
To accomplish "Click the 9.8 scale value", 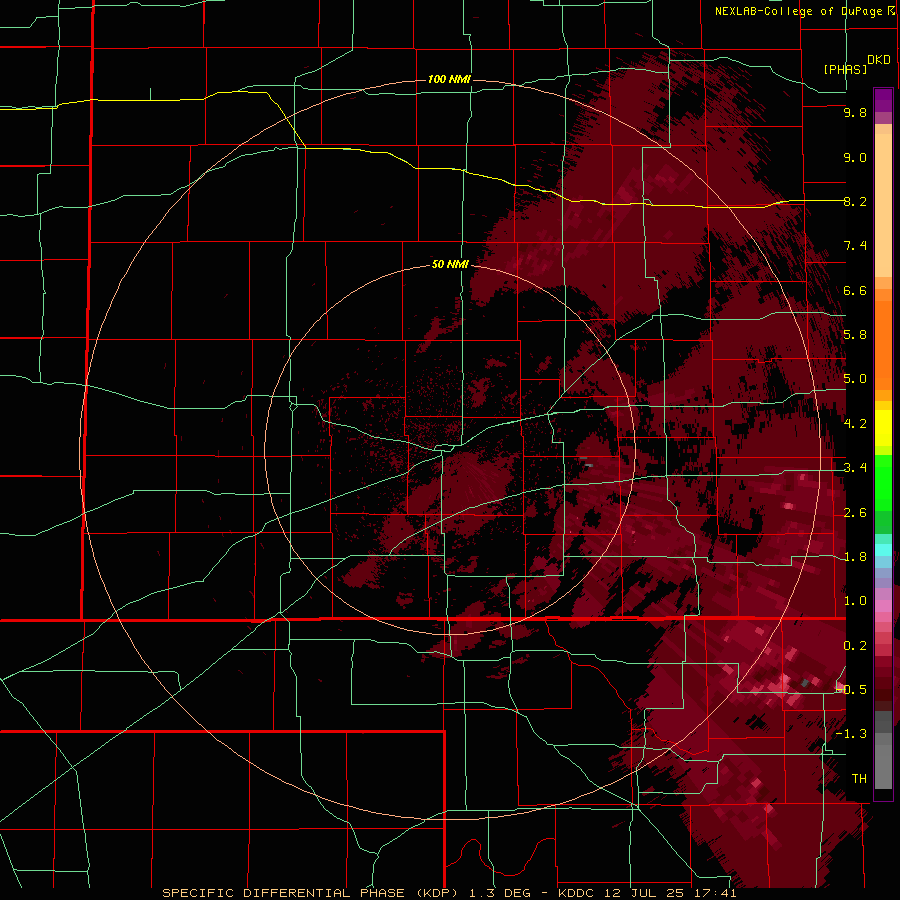I will click(x=855, y=112).
